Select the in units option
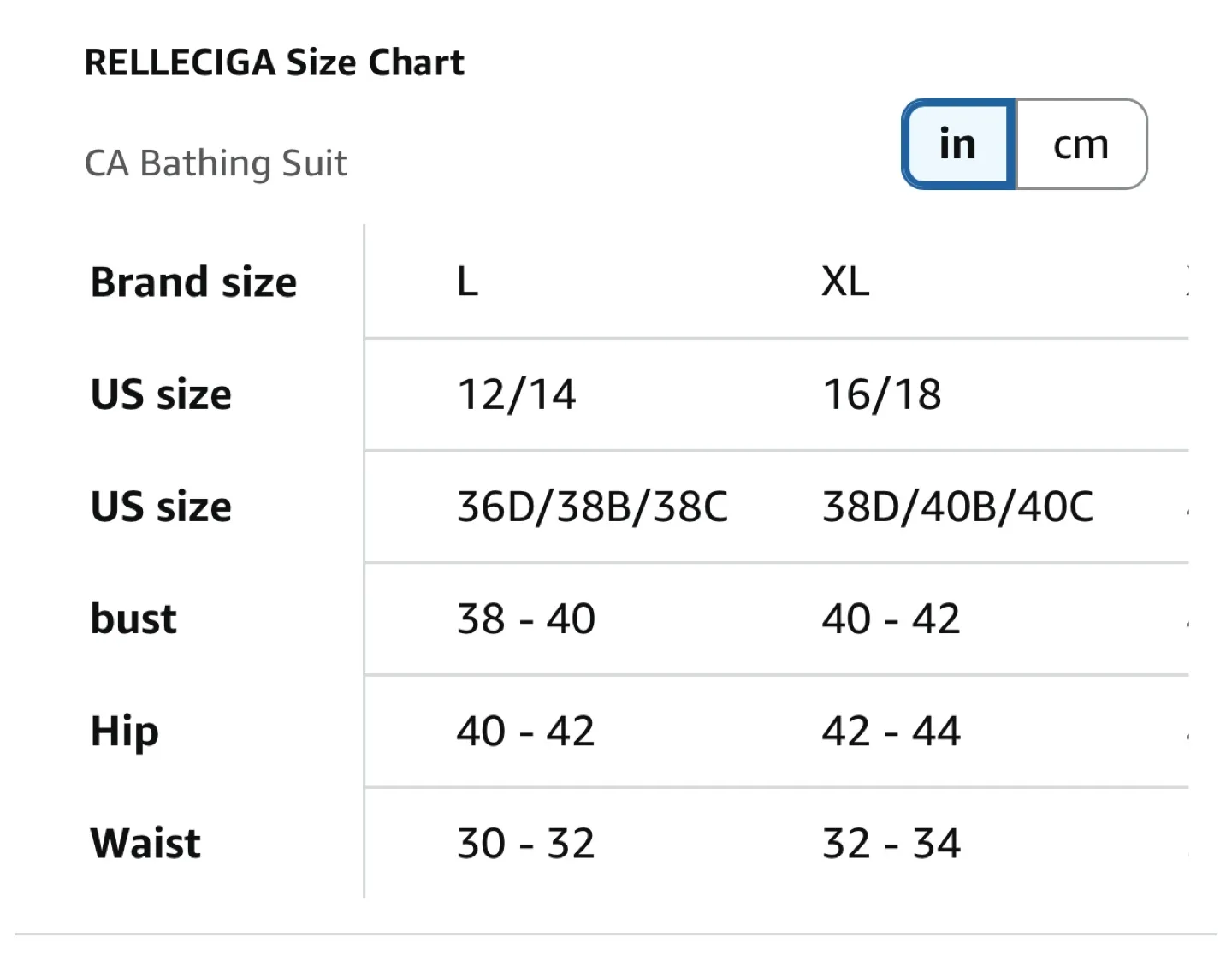Image resolution: width=1232 pixels, height=972 pixels. click(x=957, y=144)
